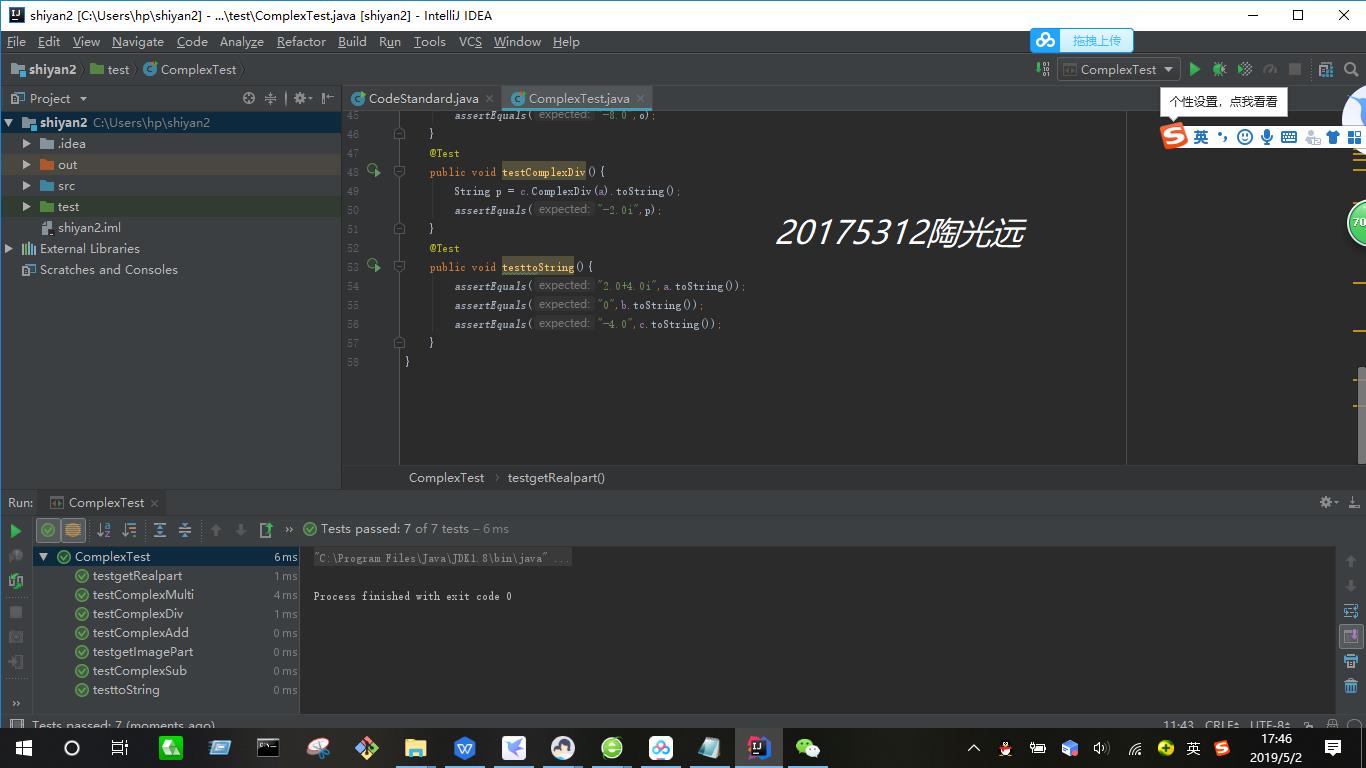Open File Explorer from taskbar
Image resolution: width=1366 pixels, height=768 pixels.
415,747
